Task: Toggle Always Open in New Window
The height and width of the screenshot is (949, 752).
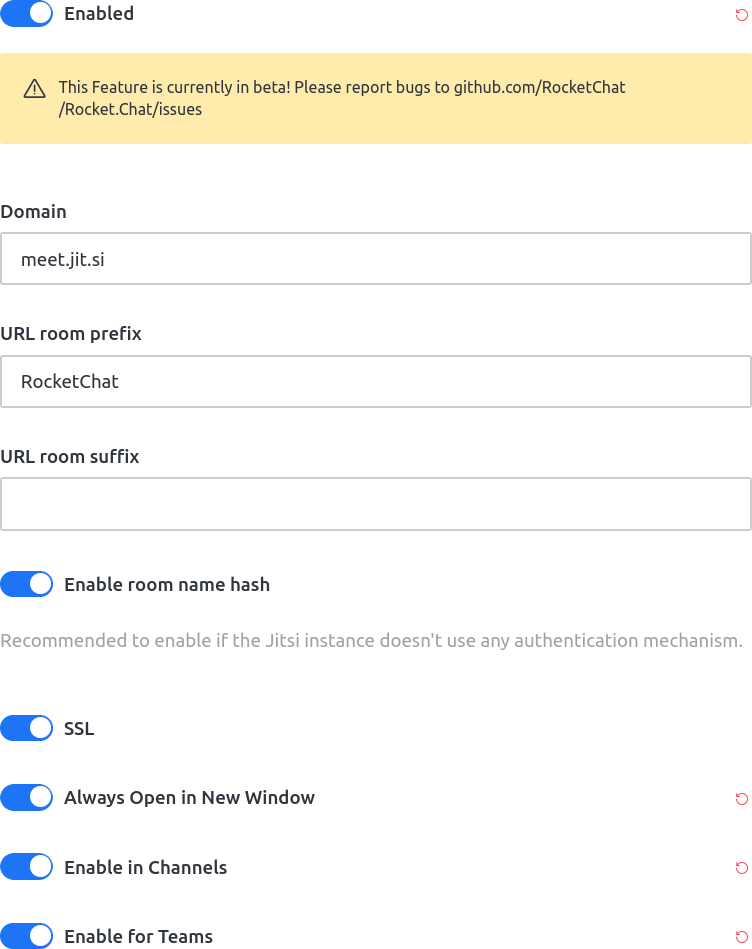Action: click(x=27, y=797)
